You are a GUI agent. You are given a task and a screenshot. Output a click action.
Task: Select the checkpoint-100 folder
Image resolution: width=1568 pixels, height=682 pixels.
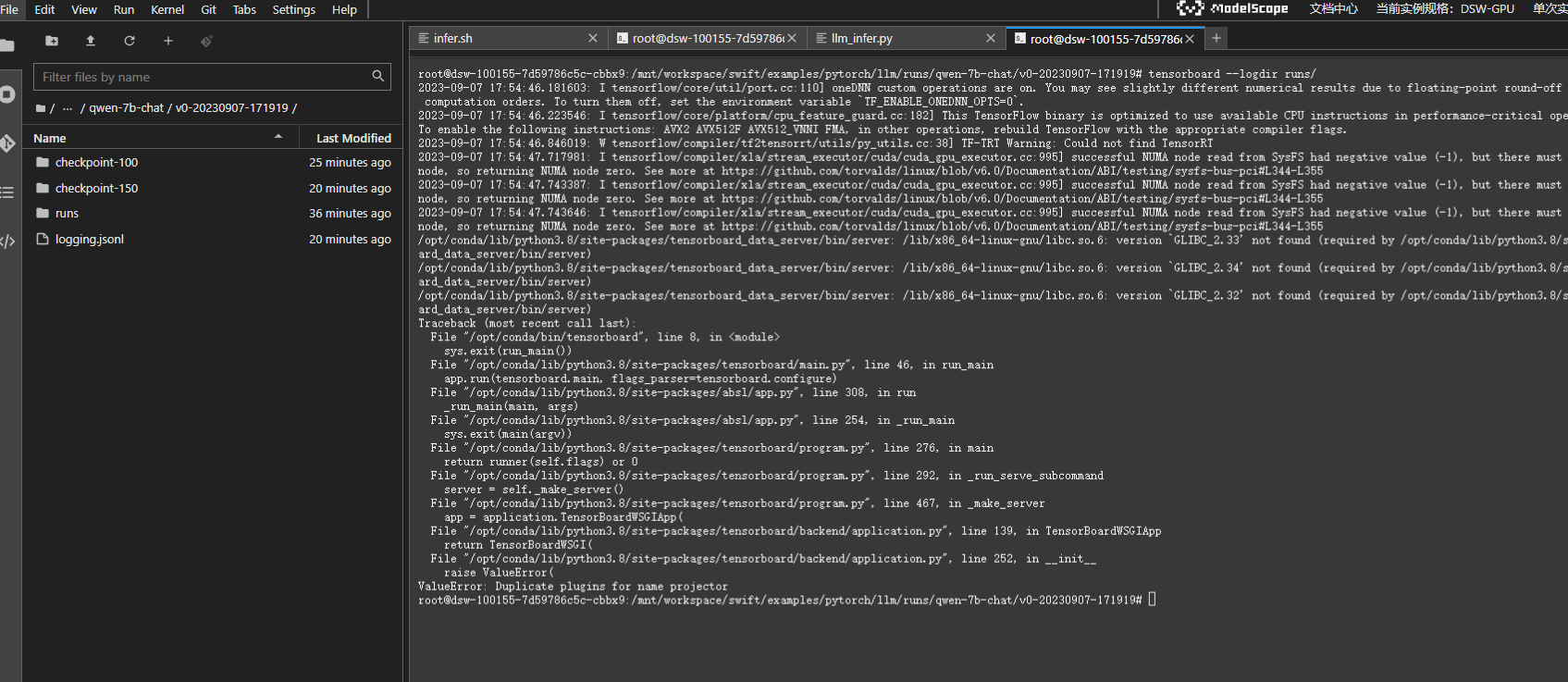coord(212,162)
